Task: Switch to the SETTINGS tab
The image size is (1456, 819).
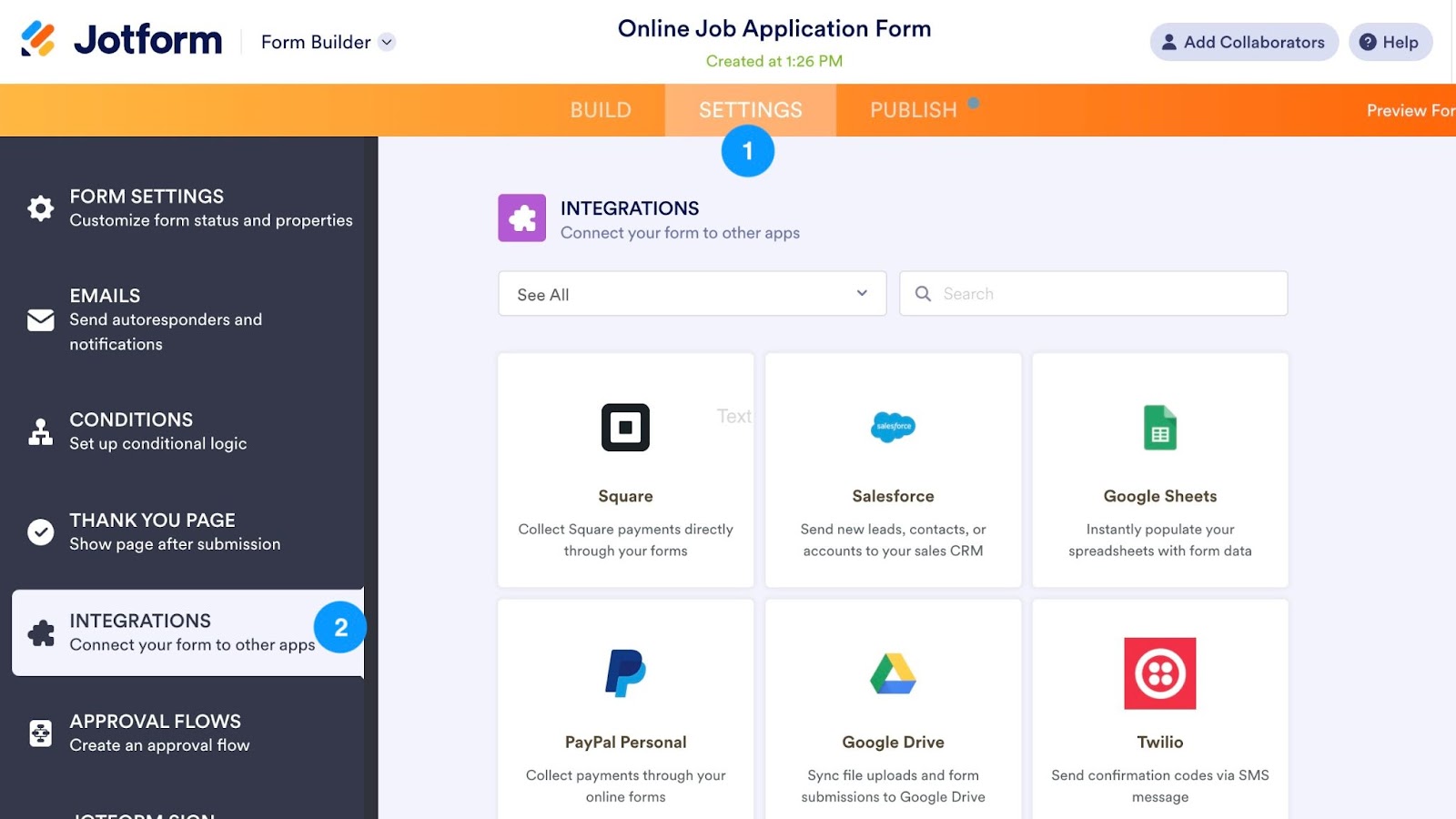Action: 751,110
